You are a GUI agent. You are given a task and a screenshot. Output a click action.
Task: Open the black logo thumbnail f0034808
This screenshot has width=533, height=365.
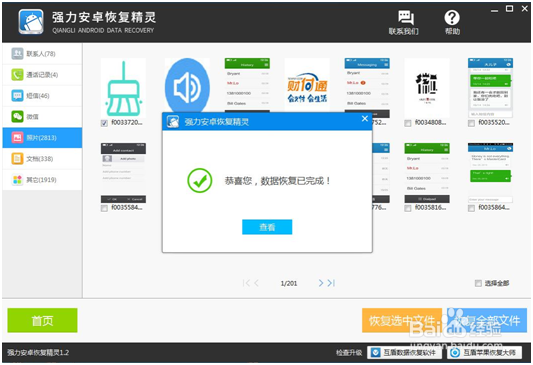click(427, 88)
